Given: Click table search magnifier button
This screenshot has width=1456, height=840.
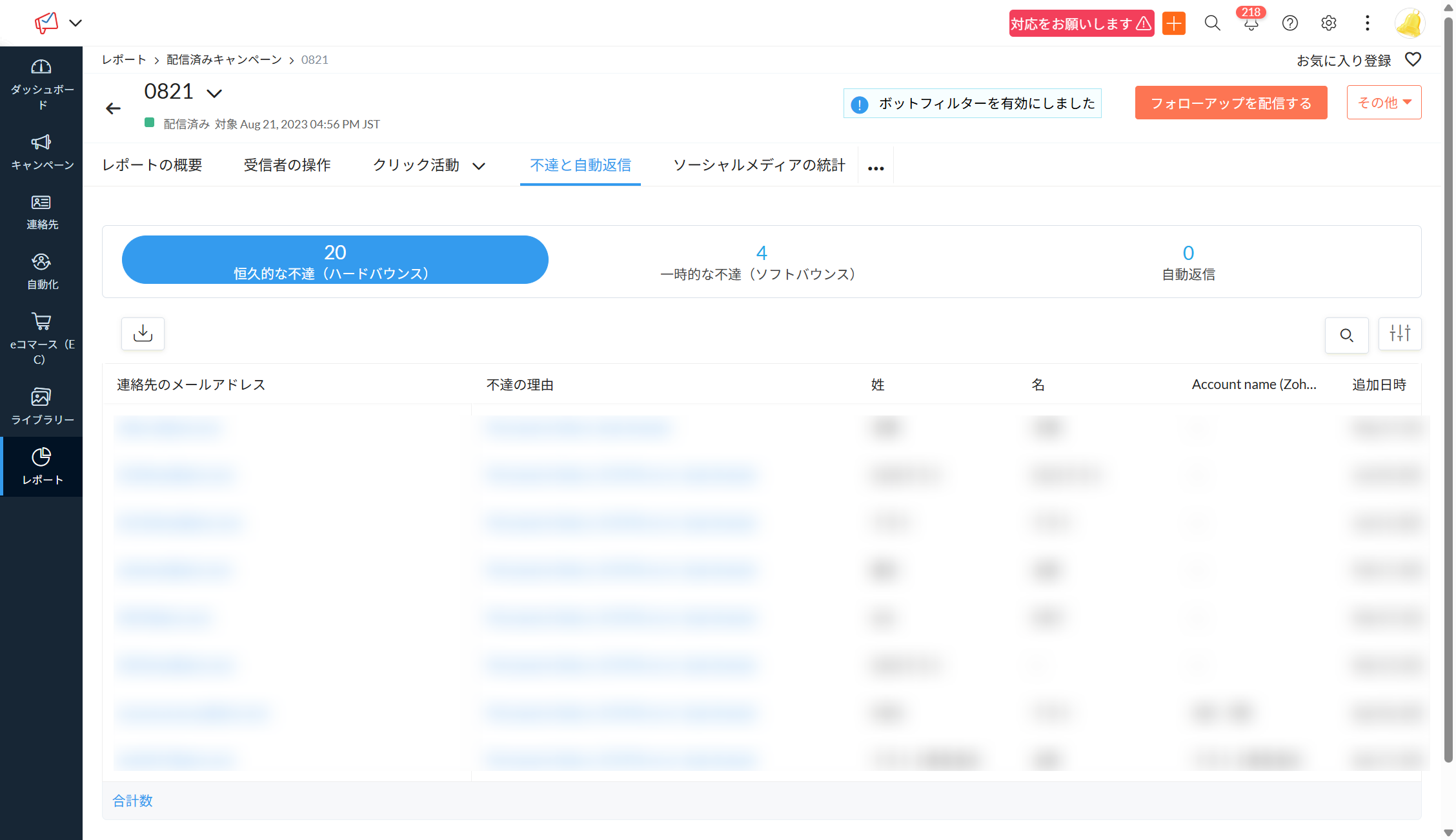Looking at the screenshot, I should pyautogui.click(x=1346, y=335).
